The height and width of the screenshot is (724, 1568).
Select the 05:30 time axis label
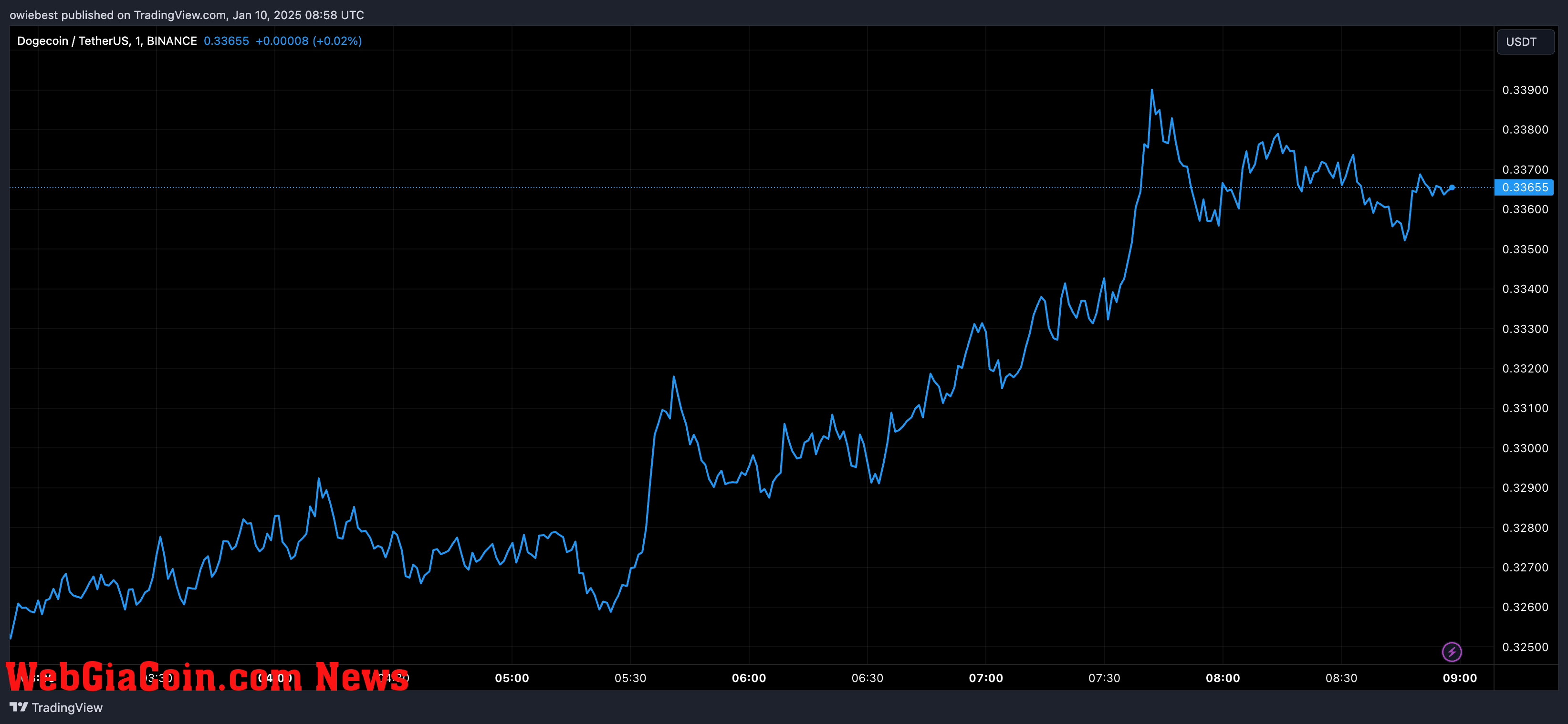click(x=630, y=678)
